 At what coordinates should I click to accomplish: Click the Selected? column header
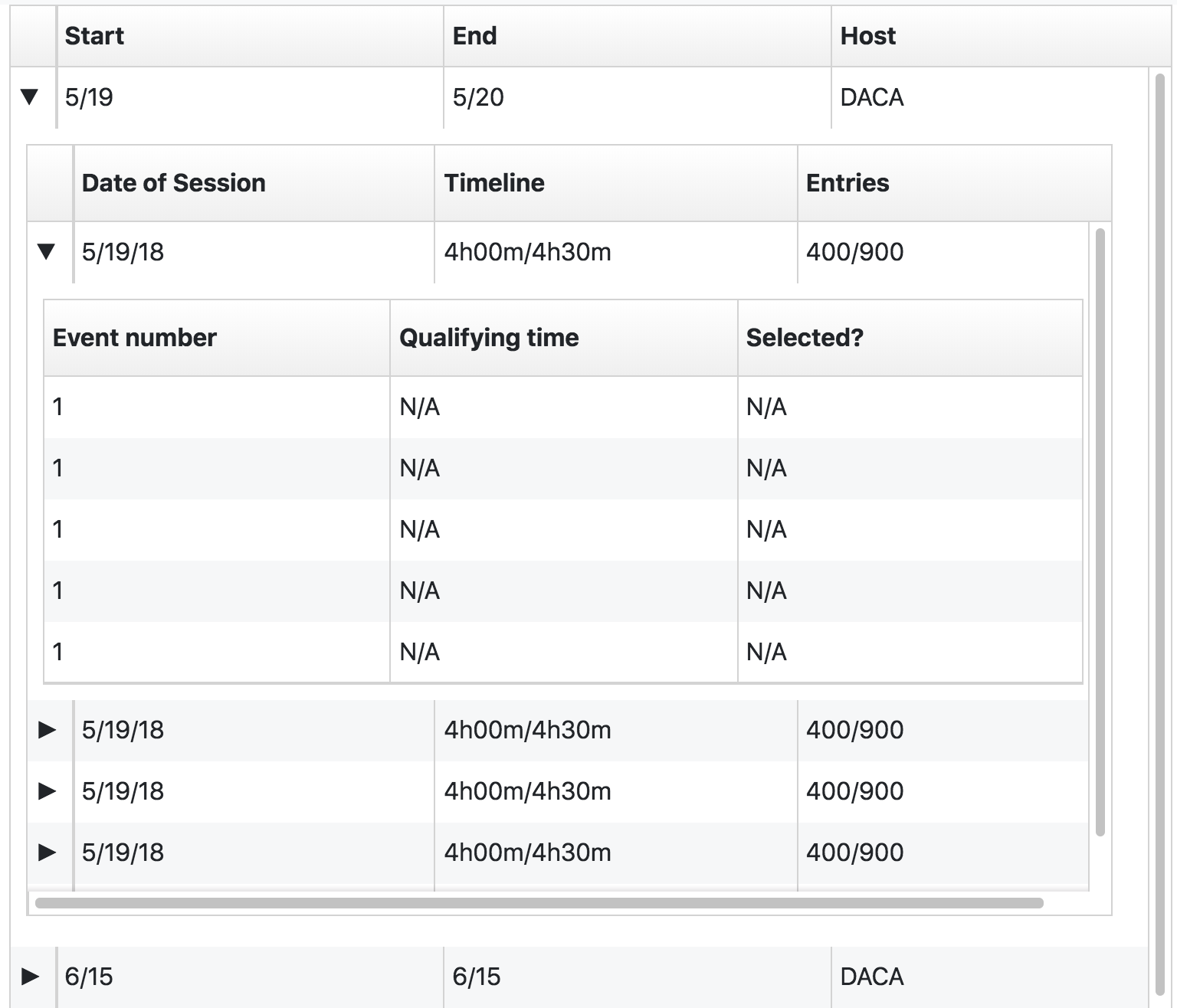(x=805, y=338)
